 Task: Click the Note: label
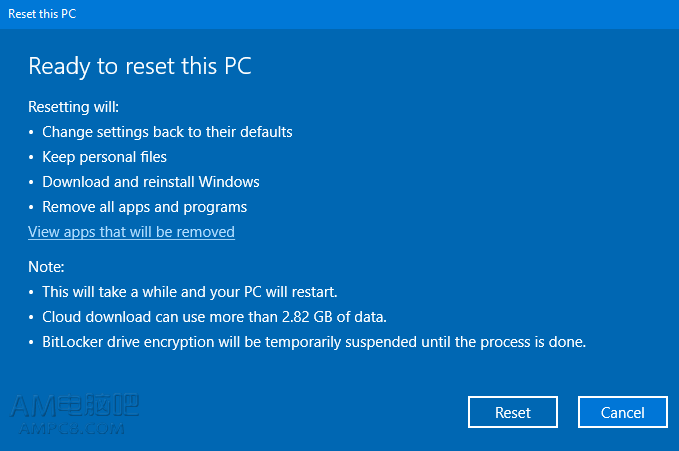(46, 267)
